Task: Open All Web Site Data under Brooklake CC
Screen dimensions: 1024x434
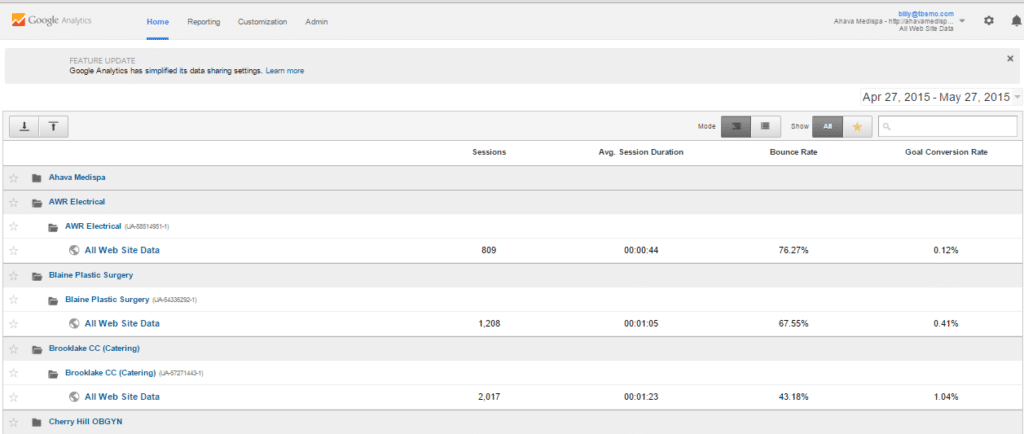Action: tap(122, 396)
